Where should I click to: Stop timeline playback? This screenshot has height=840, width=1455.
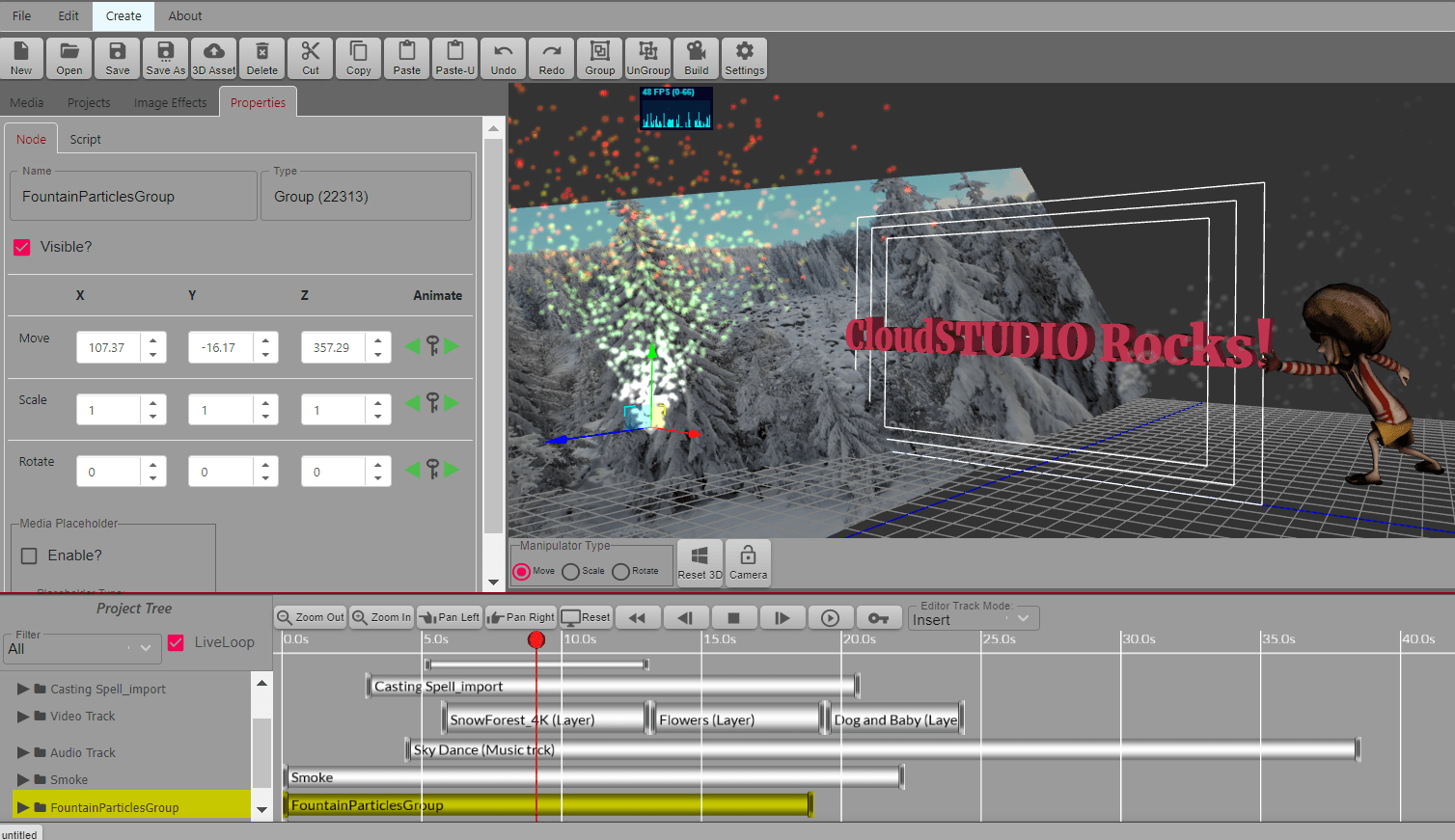tap(733, 617)
